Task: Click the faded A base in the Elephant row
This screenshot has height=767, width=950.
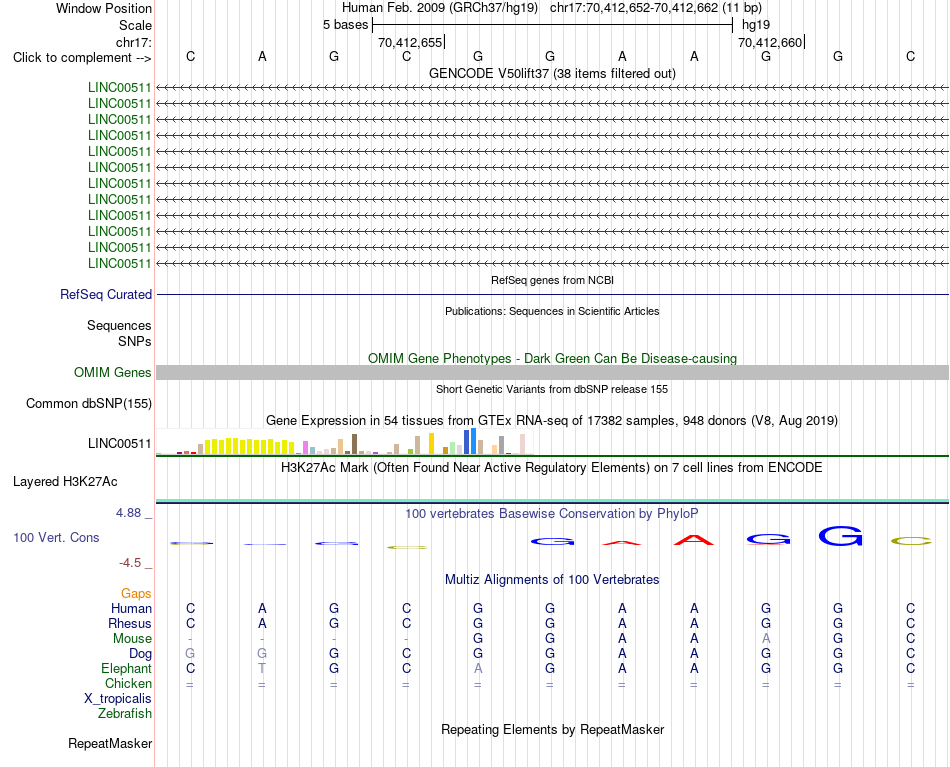Action: 478,668
